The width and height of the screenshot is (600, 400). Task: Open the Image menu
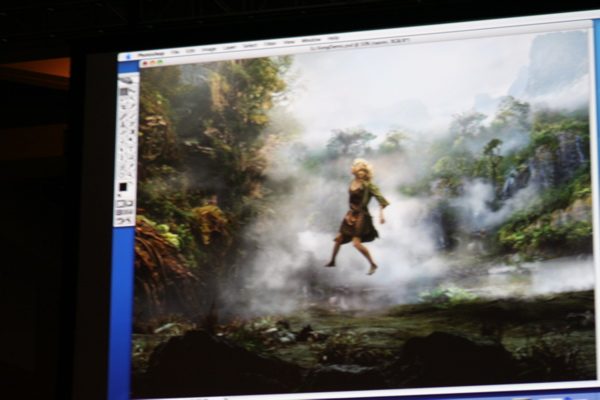tap(209, 49)
